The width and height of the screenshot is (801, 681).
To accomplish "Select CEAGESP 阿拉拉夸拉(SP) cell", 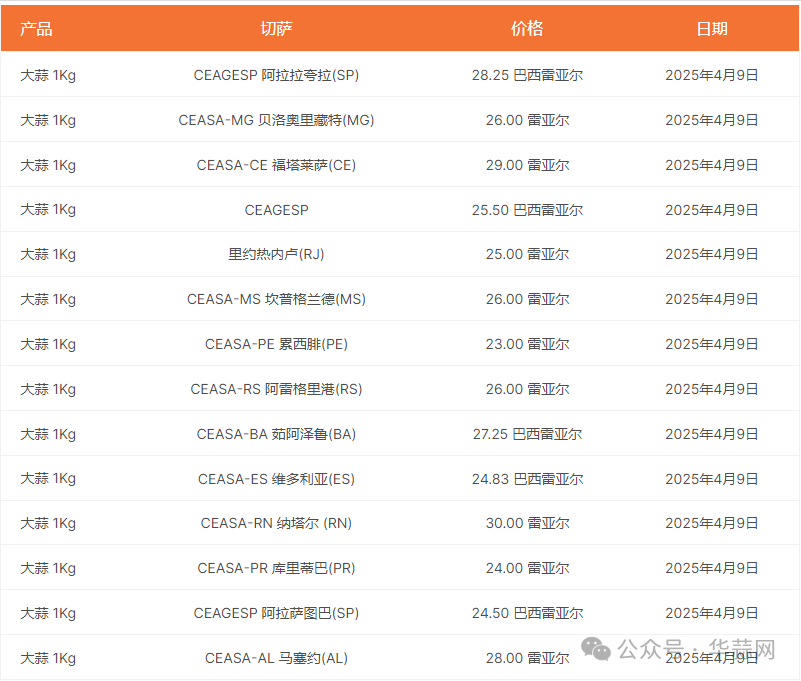I will coord(276,75).
